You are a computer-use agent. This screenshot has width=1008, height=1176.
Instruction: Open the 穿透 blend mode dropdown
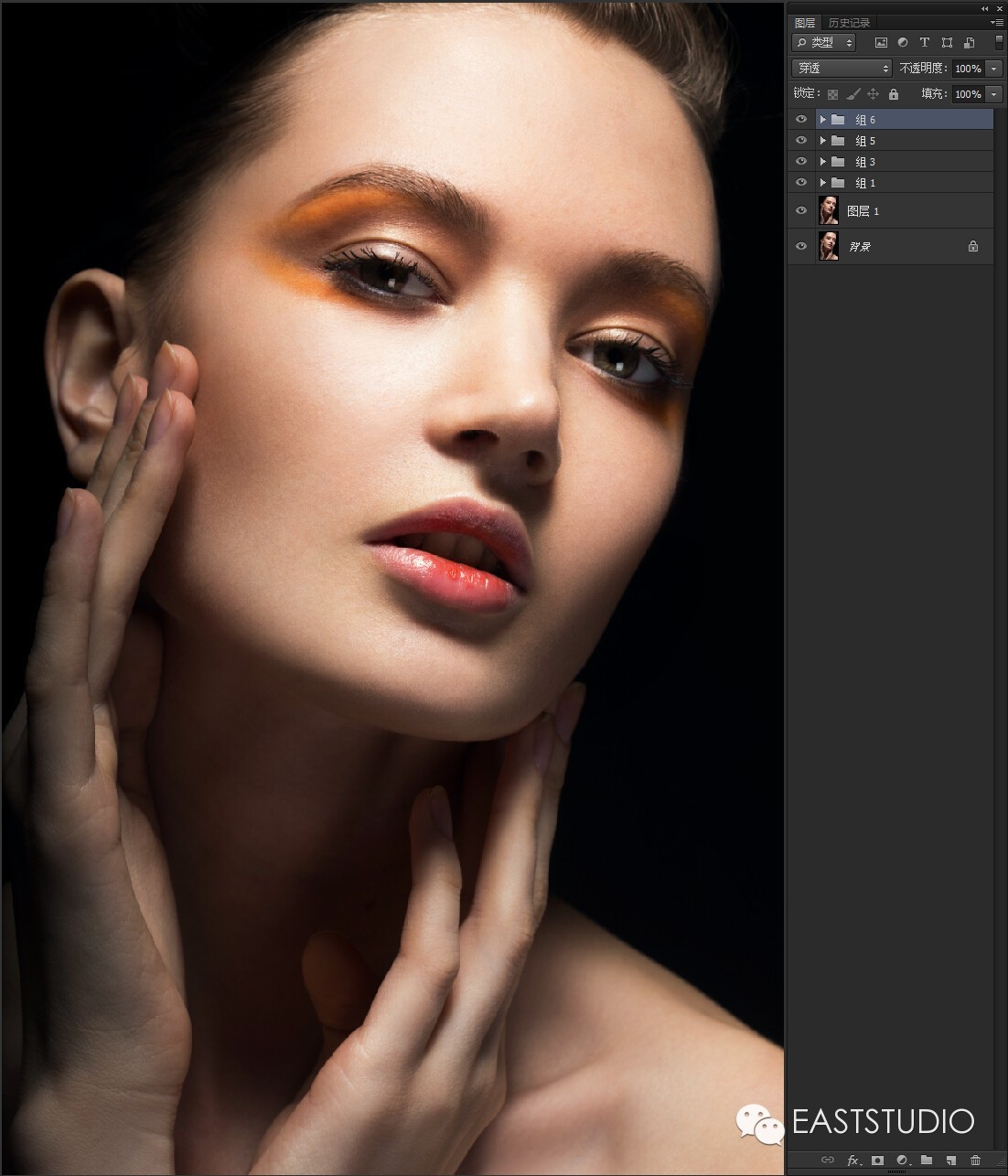click(x=842, y=69)
